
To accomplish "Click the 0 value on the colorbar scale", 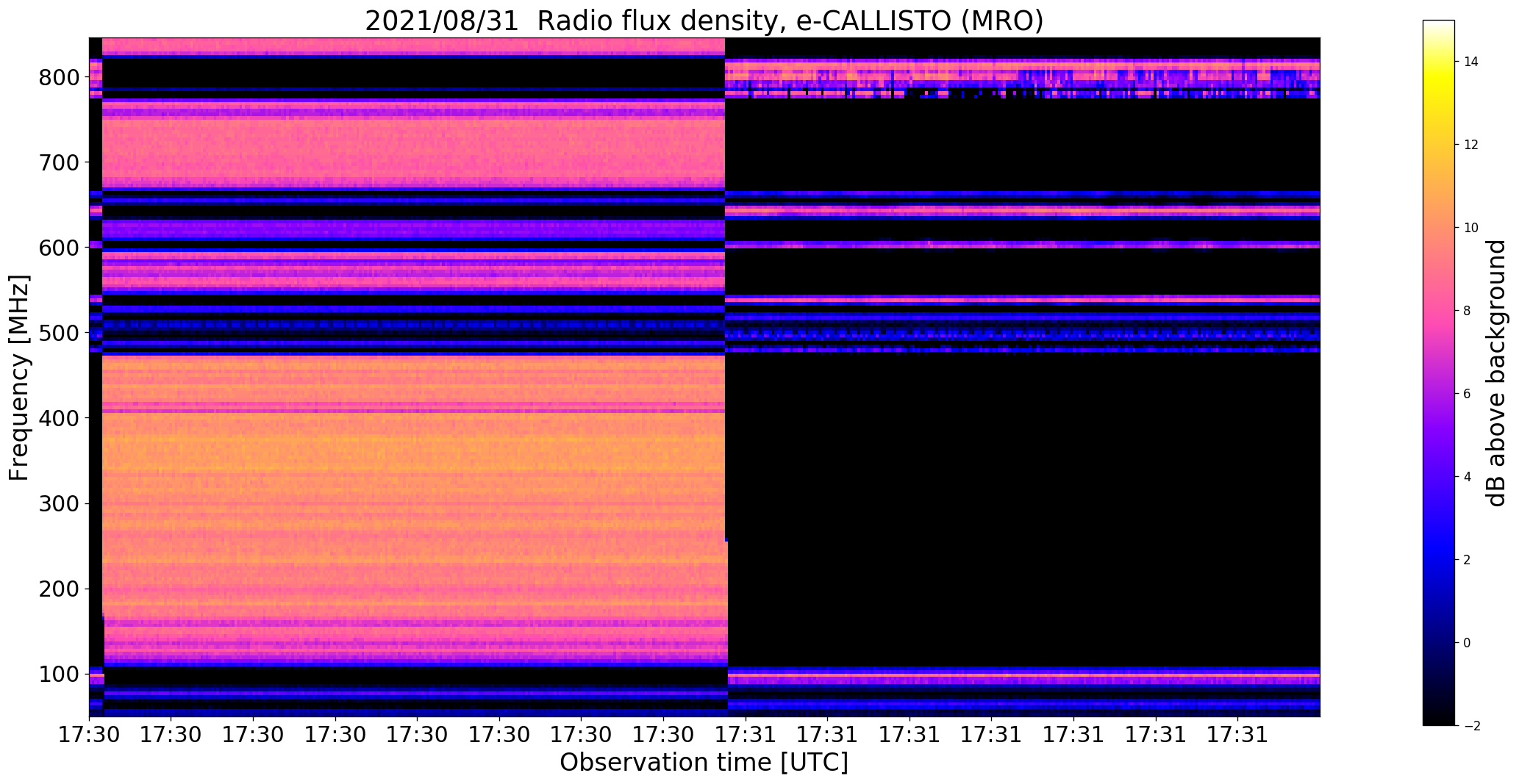I will point(1468,643).
